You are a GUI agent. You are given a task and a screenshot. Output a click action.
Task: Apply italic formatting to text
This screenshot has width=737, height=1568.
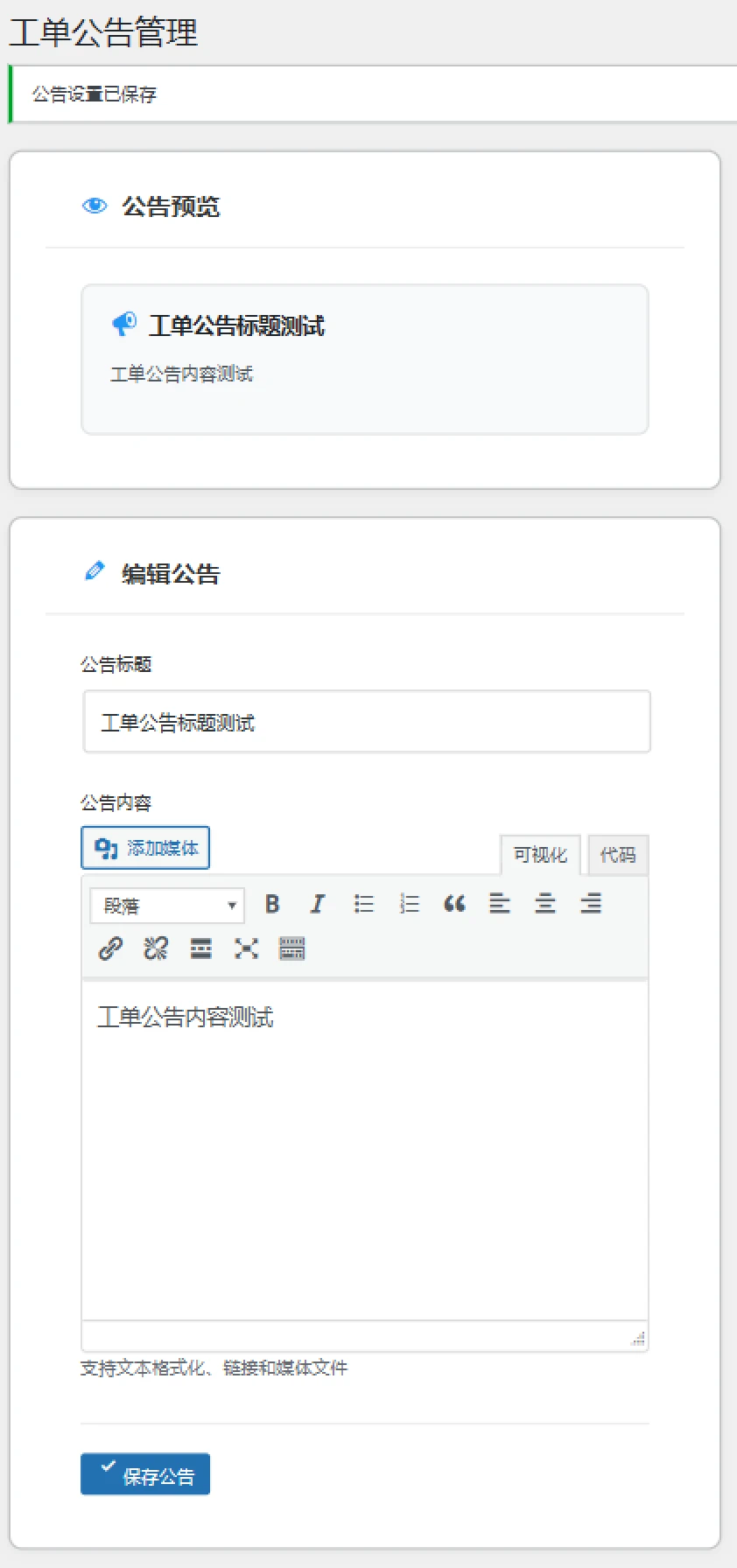pyautogui.click(x=318, y=904)
